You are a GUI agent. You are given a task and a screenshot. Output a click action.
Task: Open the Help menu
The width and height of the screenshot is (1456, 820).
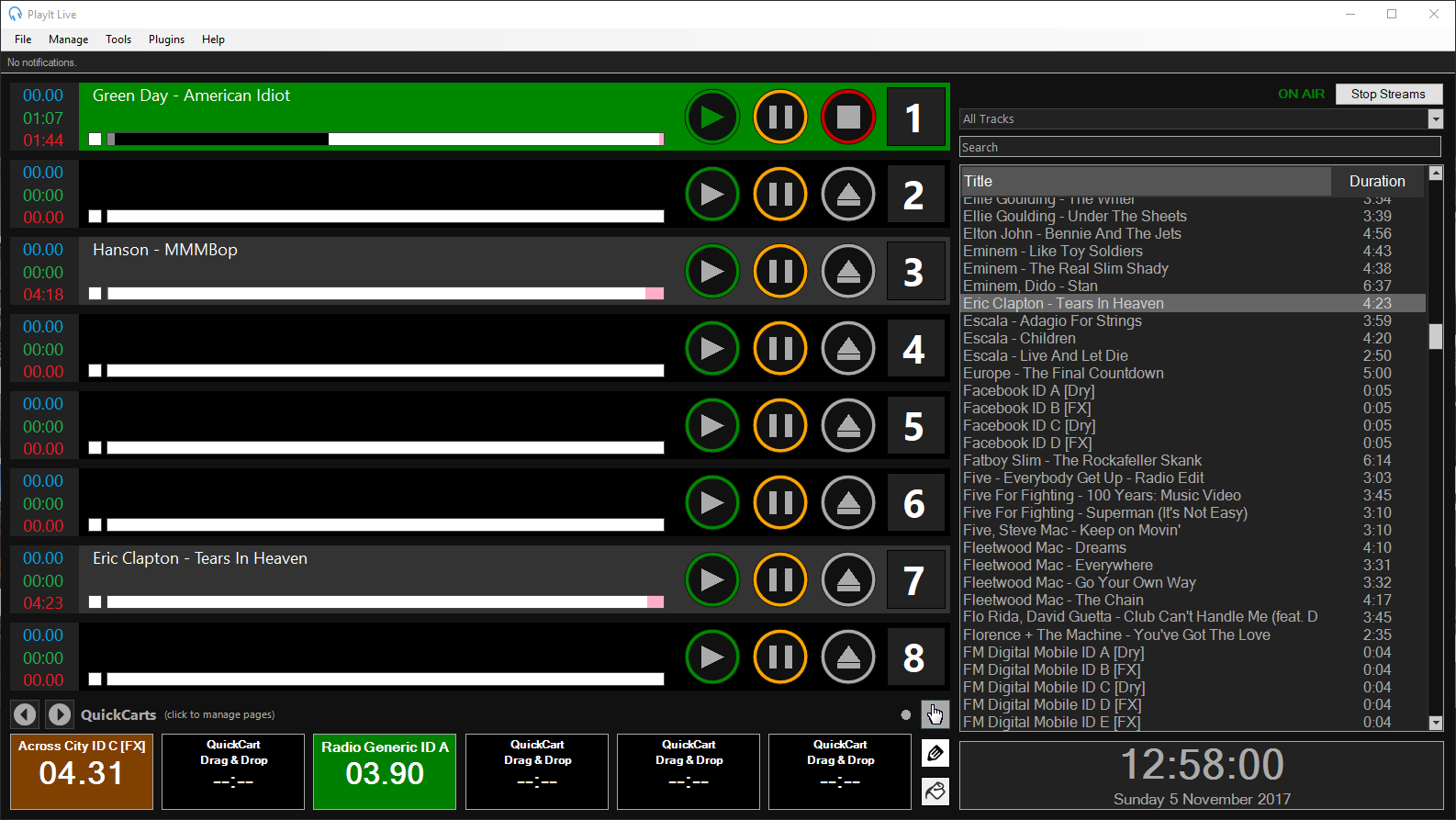[x=213, y=39]
